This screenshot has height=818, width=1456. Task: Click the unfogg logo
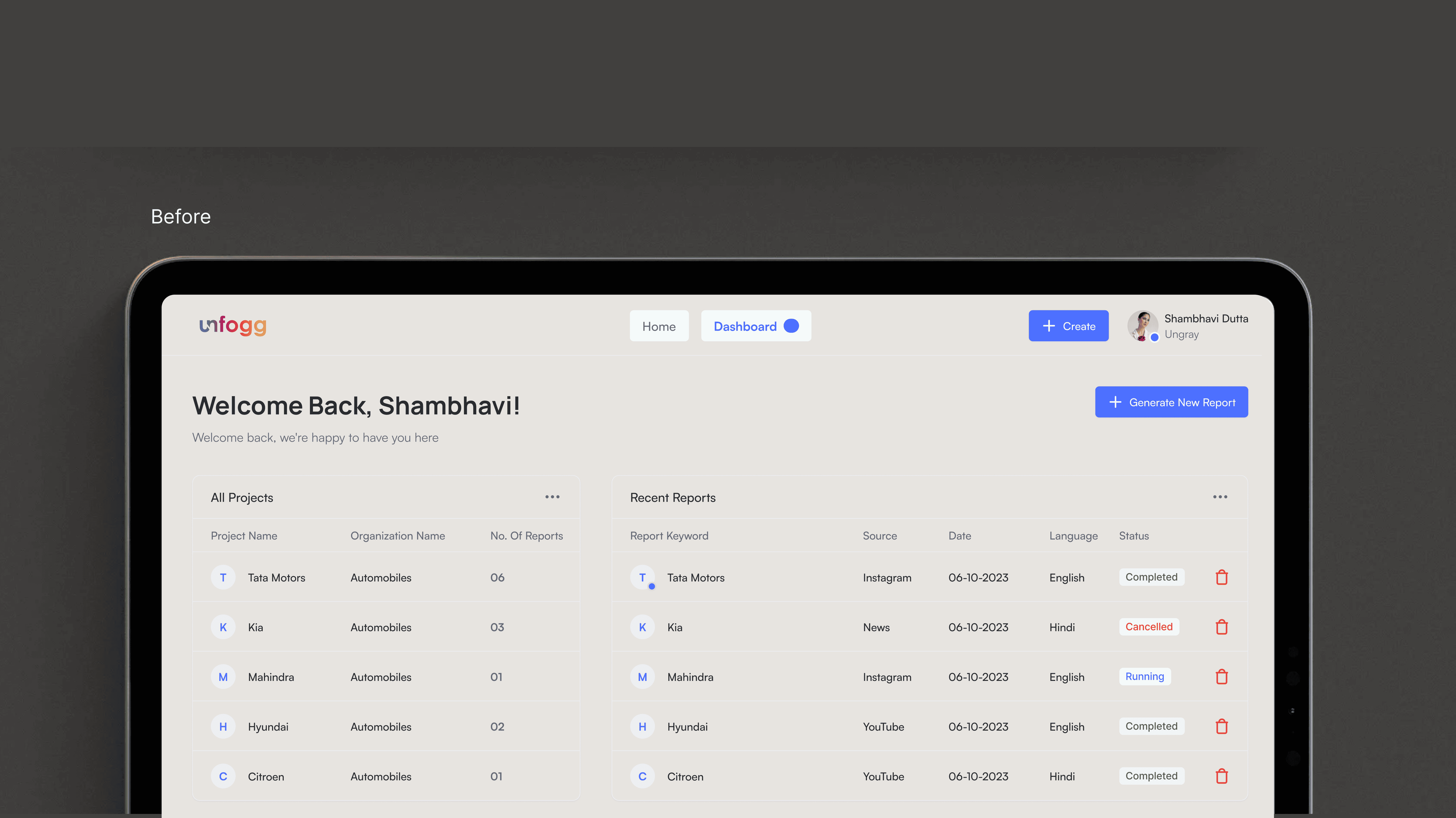click(233, 326)
